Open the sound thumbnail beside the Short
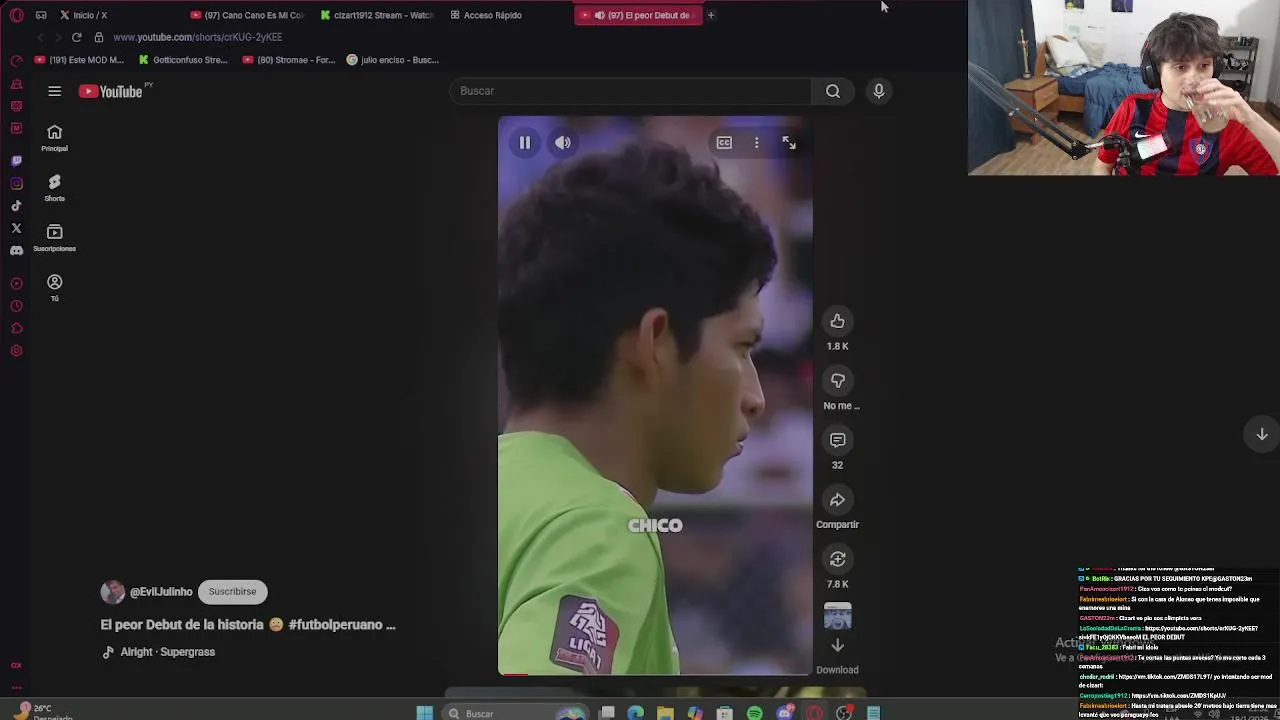Viewport: 1280px width, 720px height. pos(837,616)
